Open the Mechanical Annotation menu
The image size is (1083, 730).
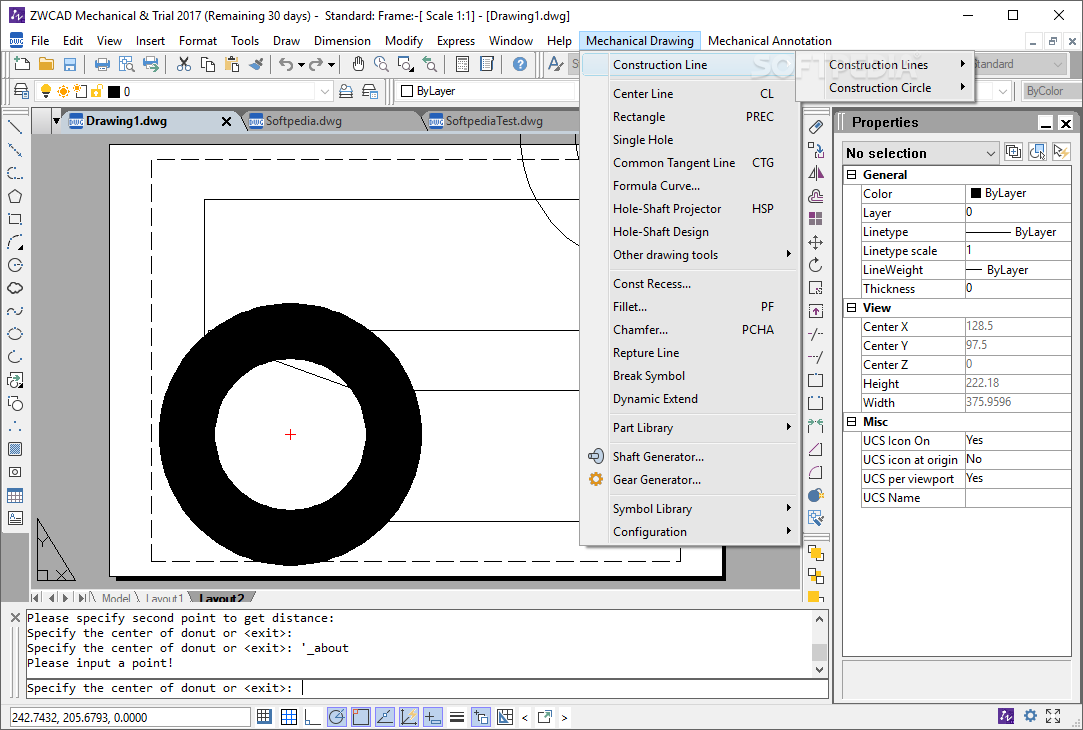click(x=769, y=41)
